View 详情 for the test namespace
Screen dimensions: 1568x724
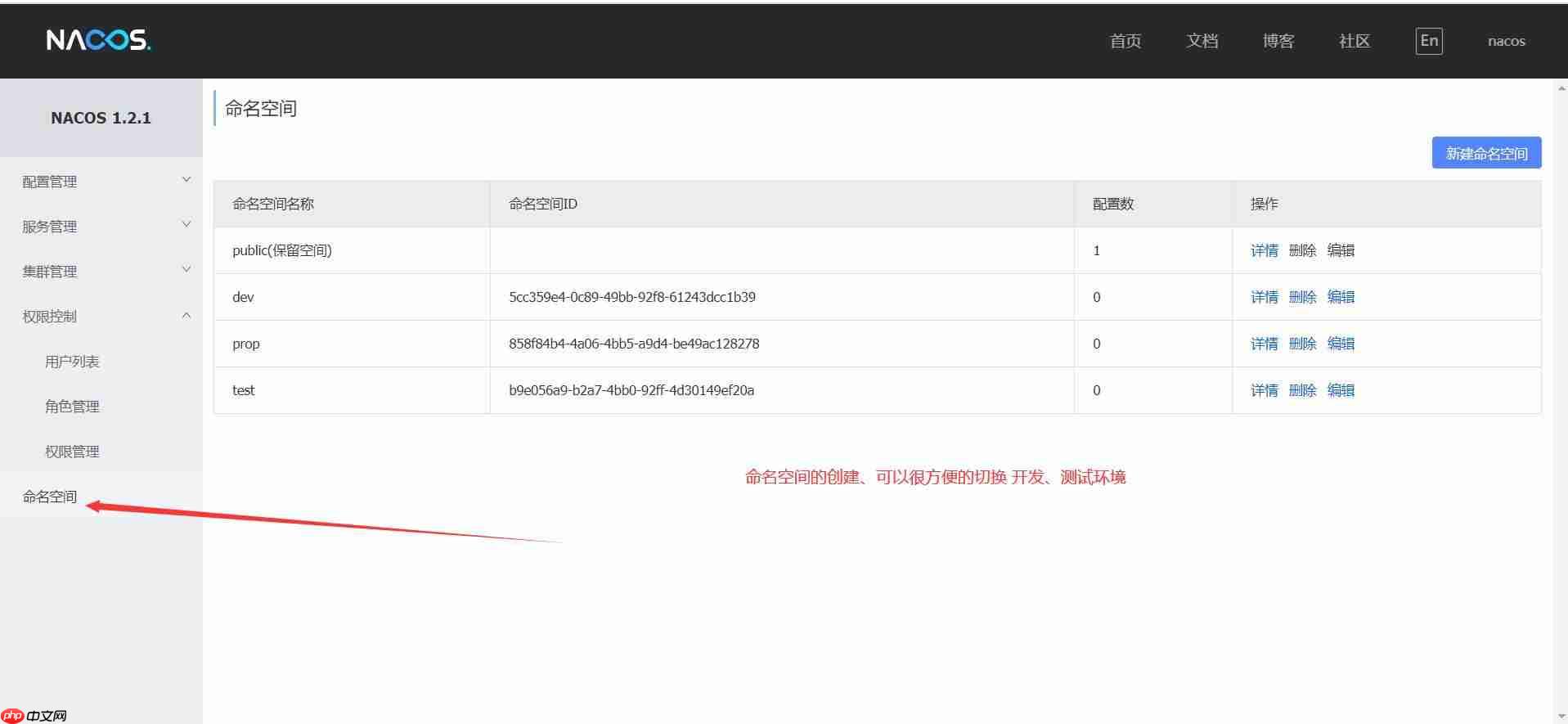[x=1264, y=390]
